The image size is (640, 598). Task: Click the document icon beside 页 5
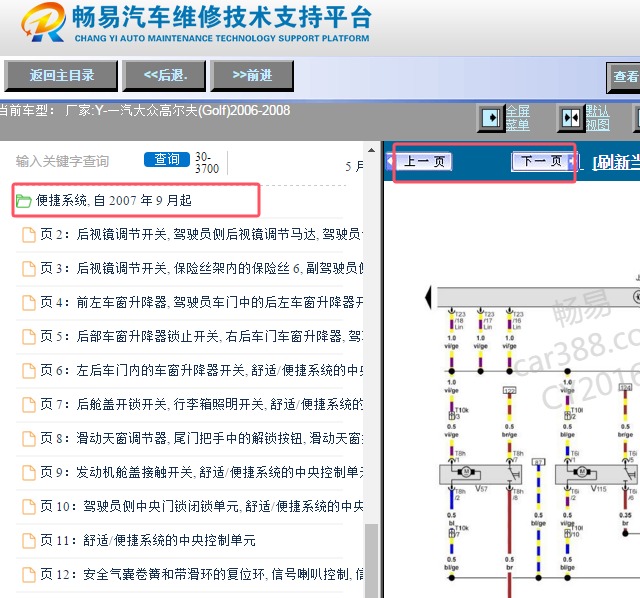point(29,337)
